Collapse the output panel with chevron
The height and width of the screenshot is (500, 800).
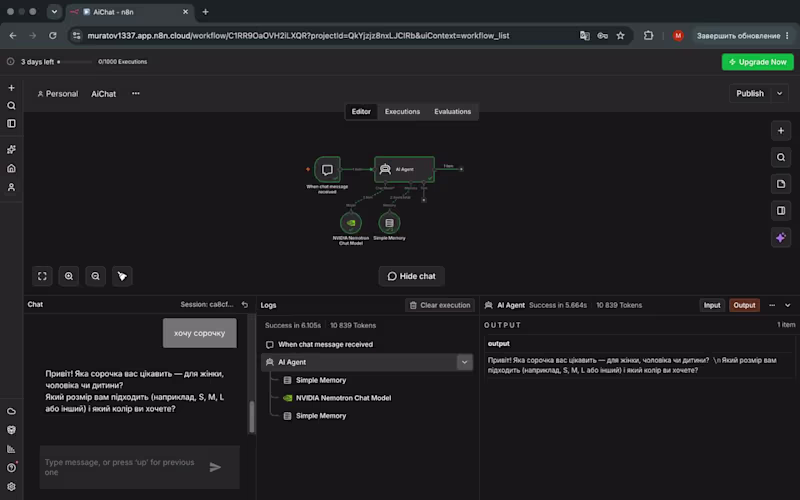click(x=788, y=305)
